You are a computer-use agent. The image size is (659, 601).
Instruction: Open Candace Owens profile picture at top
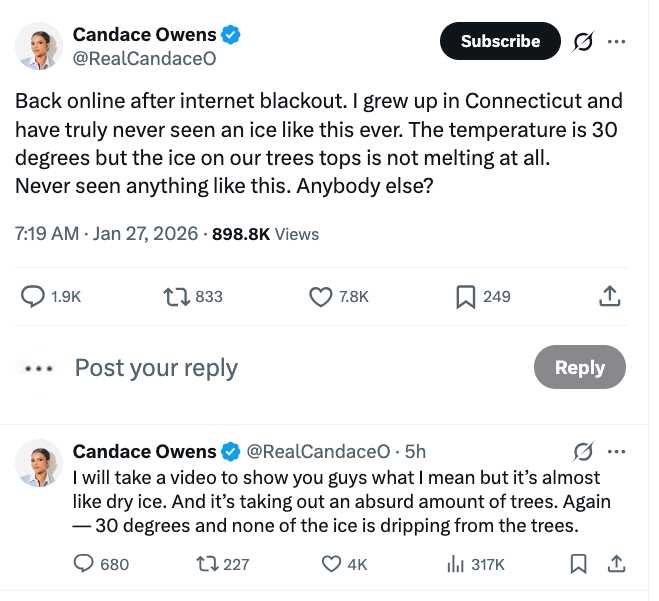[x=40, y=46]
